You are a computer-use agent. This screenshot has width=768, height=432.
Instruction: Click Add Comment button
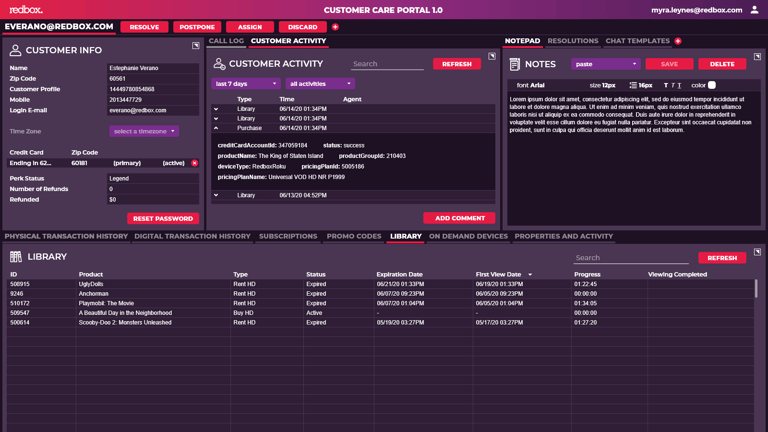coord(459,218)
